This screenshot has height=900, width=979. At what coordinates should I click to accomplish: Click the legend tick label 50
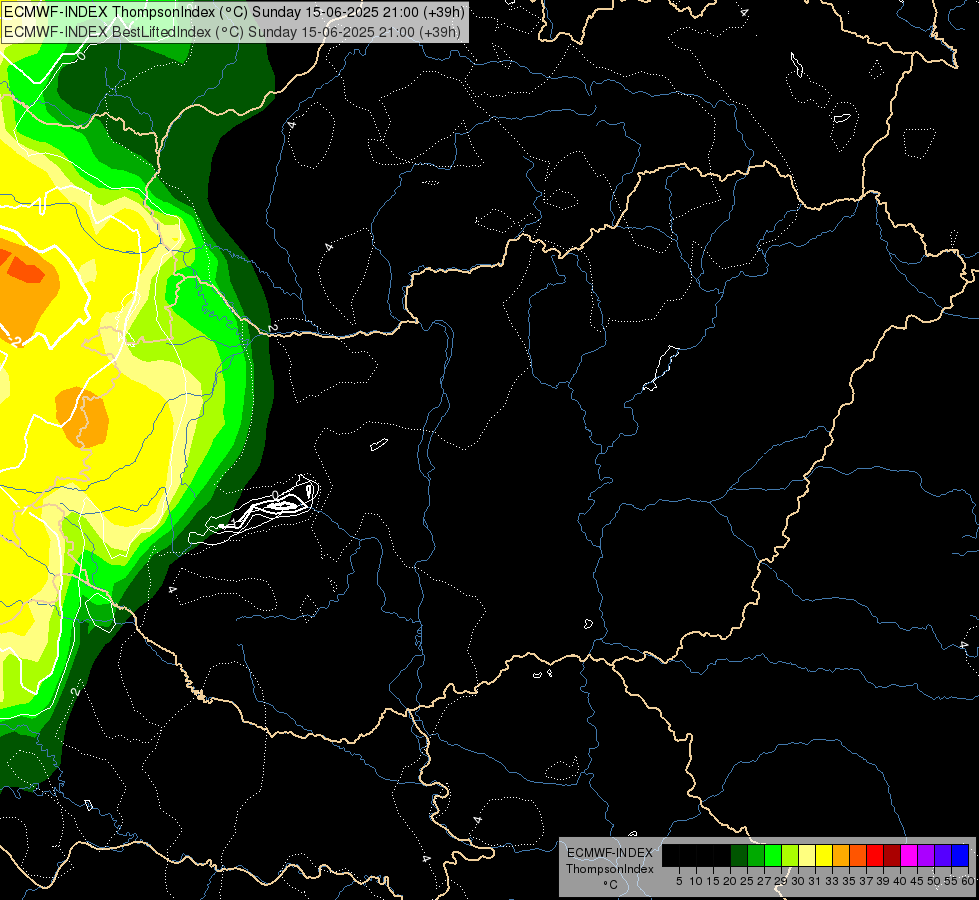(x=934, y=881)
